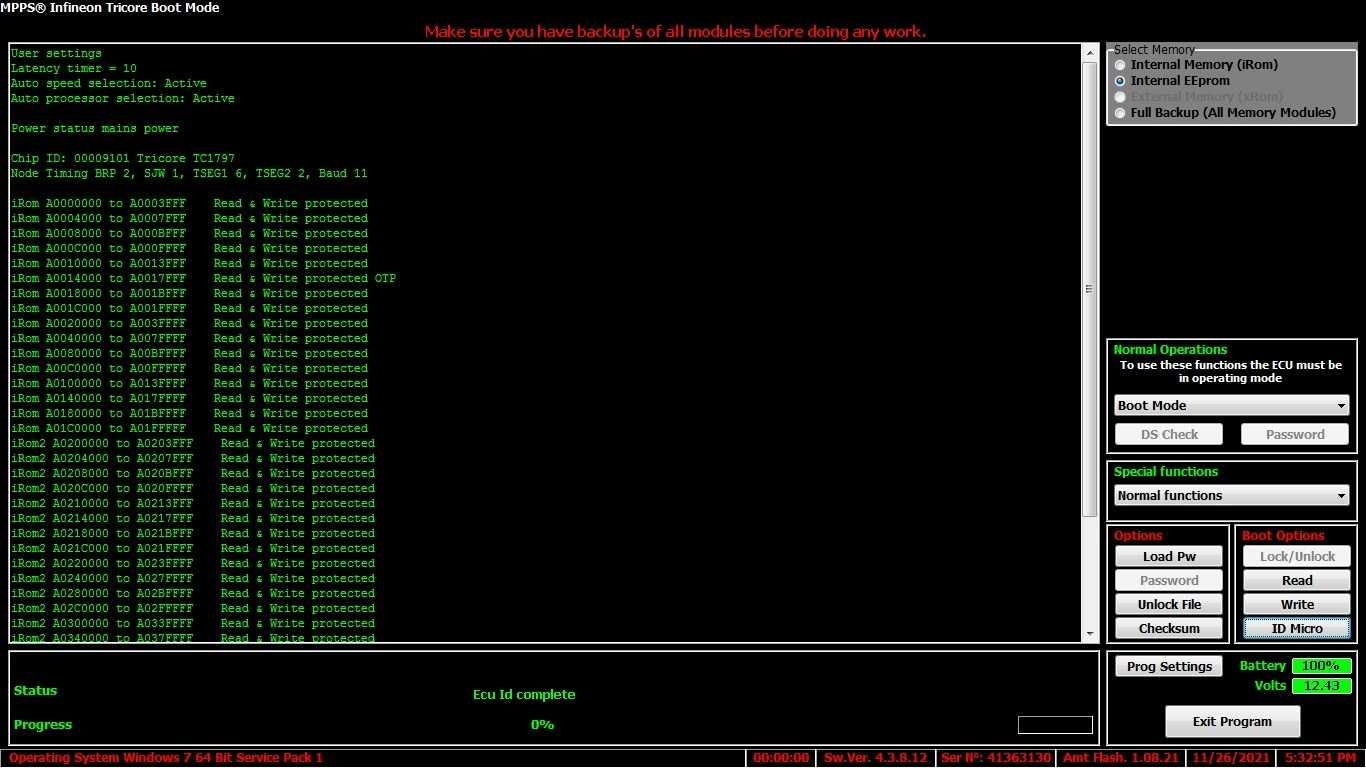Viewport: 1366px width, 768px height.
Task: Click iRom A01C0000 to A01FFFFF row
Action: 189,428
